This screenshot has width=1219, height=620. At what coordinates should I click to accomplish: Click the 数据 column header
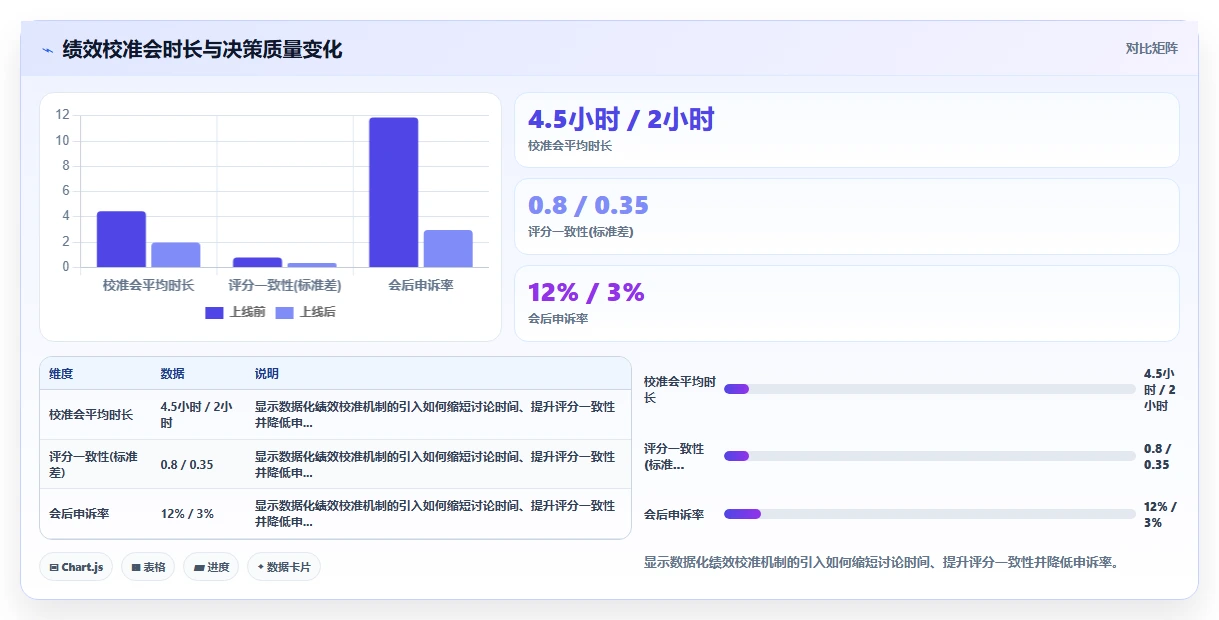pos(172,374)
